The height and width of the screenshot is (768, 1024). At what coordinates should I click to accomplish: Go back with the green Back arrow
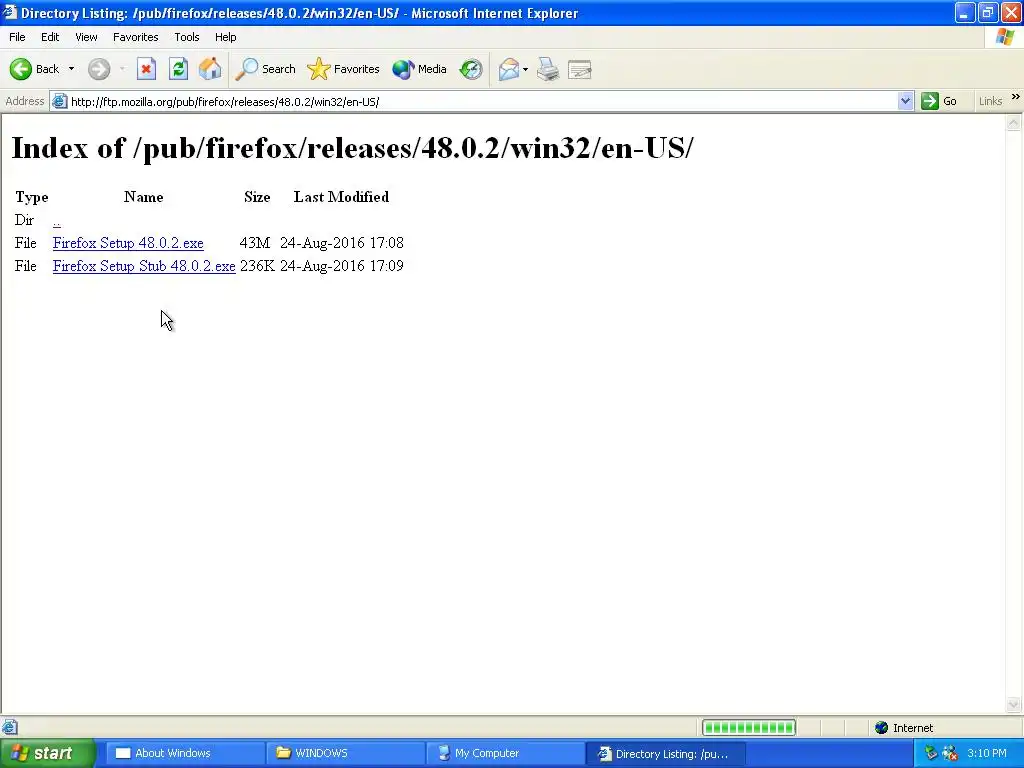[x=35, y=69]
